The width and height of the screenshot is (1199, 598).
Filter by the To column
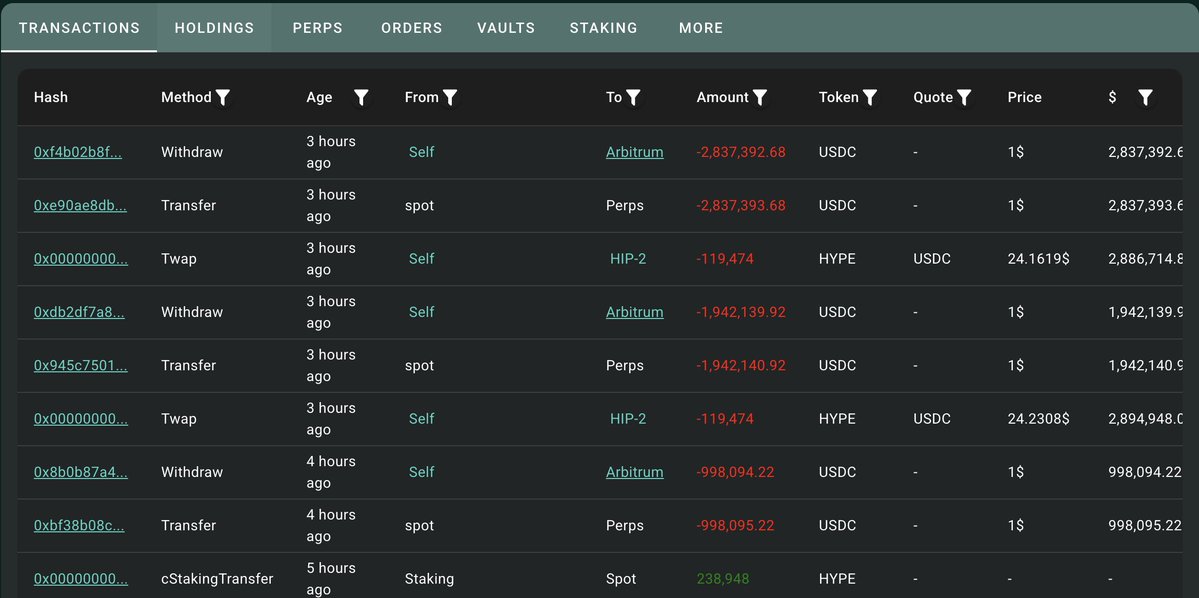[x=633, y=97]
